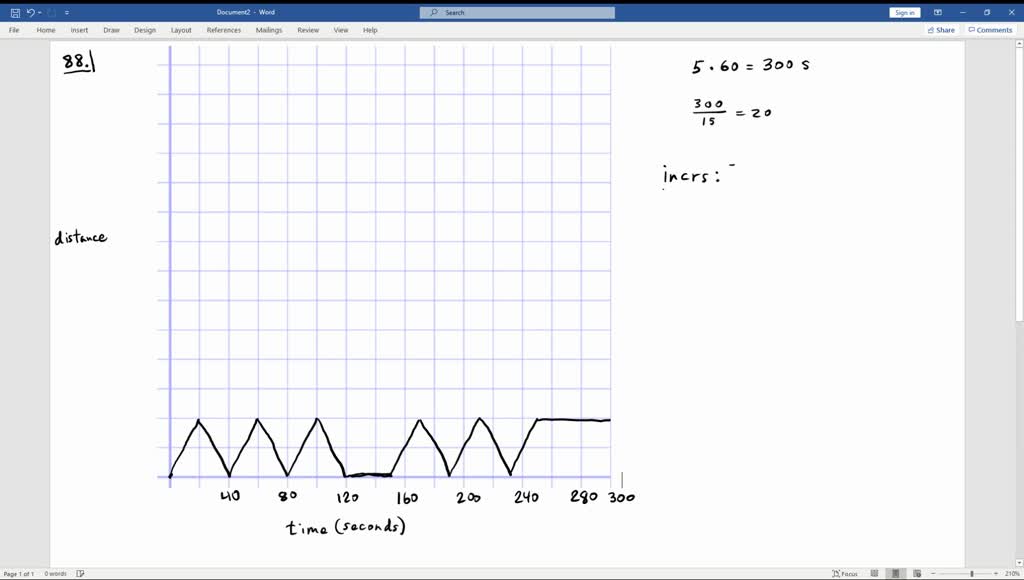Image resolution: width=1024 pixels, height=580 pixels.
Task: Zoom in using the plus control
Action: [x=996, y=572]
